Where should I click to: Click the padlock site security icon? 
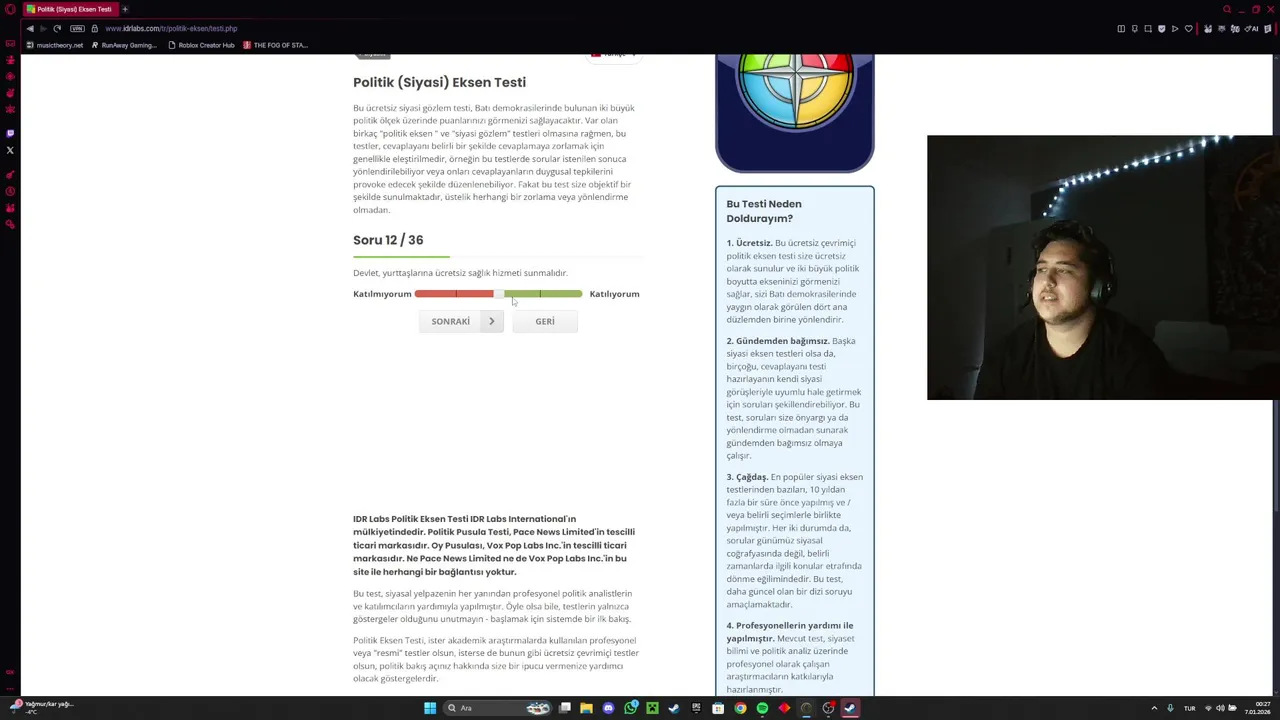click(x=94, y=28)
